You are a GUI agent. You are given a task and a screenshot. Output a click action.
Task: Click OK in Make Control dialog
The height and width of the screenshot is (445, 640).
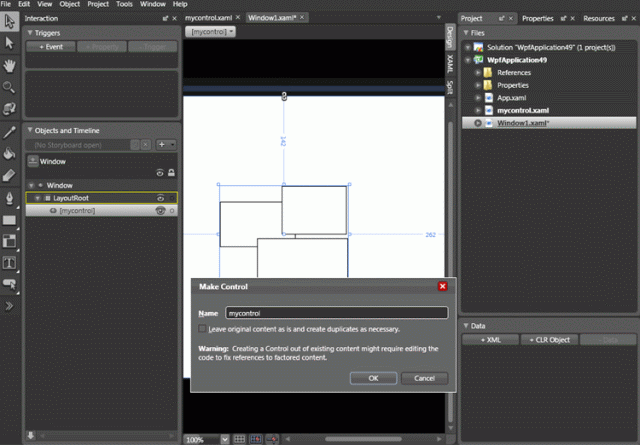(x=373, y=378)
